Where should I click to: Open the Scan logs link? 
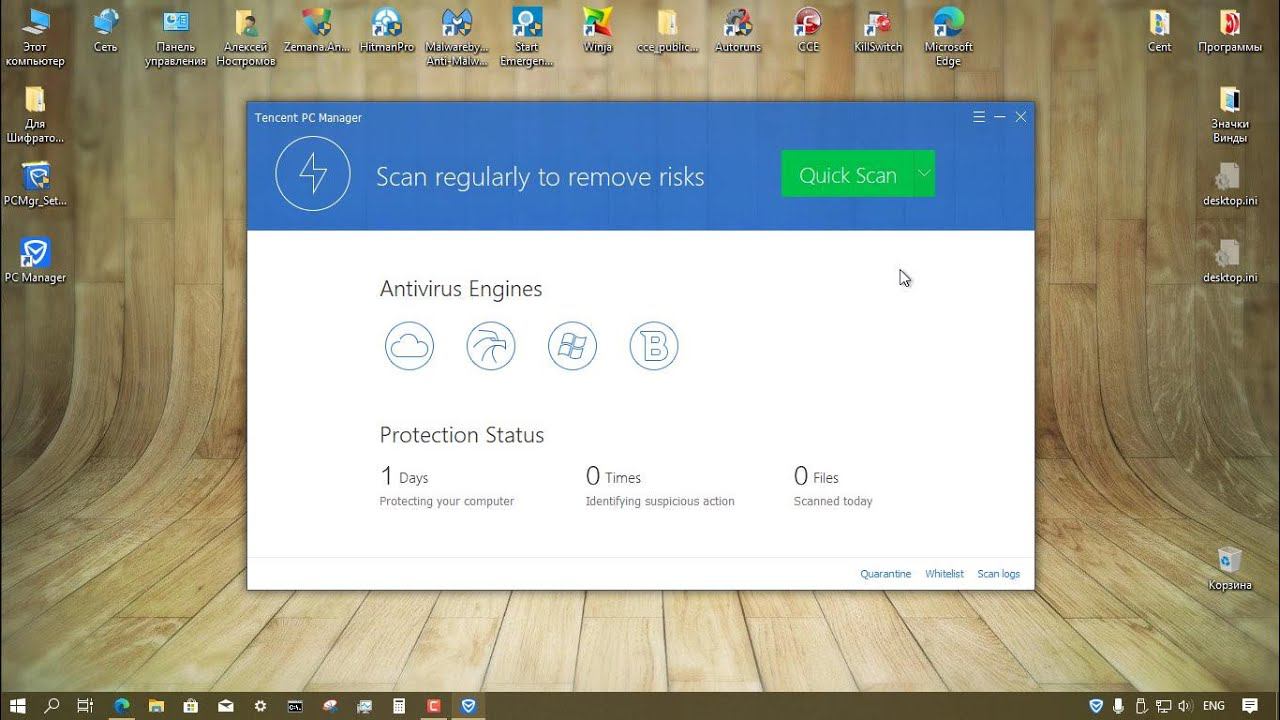click(x=999, y=574)
